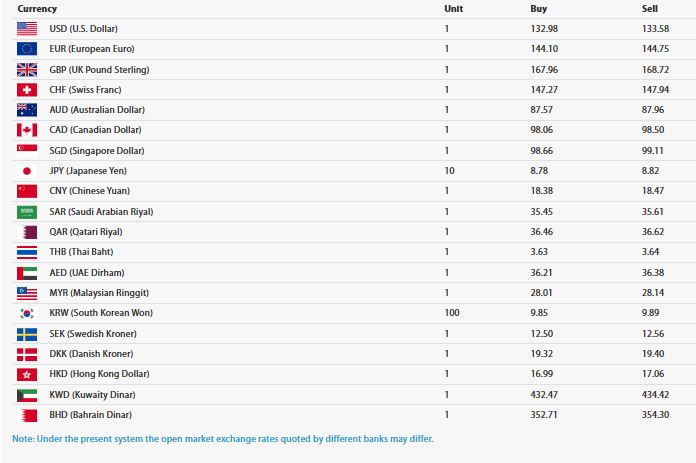Click the Unit column header
This screenshot has width=696, height=463.
click(x=454, y=9)
